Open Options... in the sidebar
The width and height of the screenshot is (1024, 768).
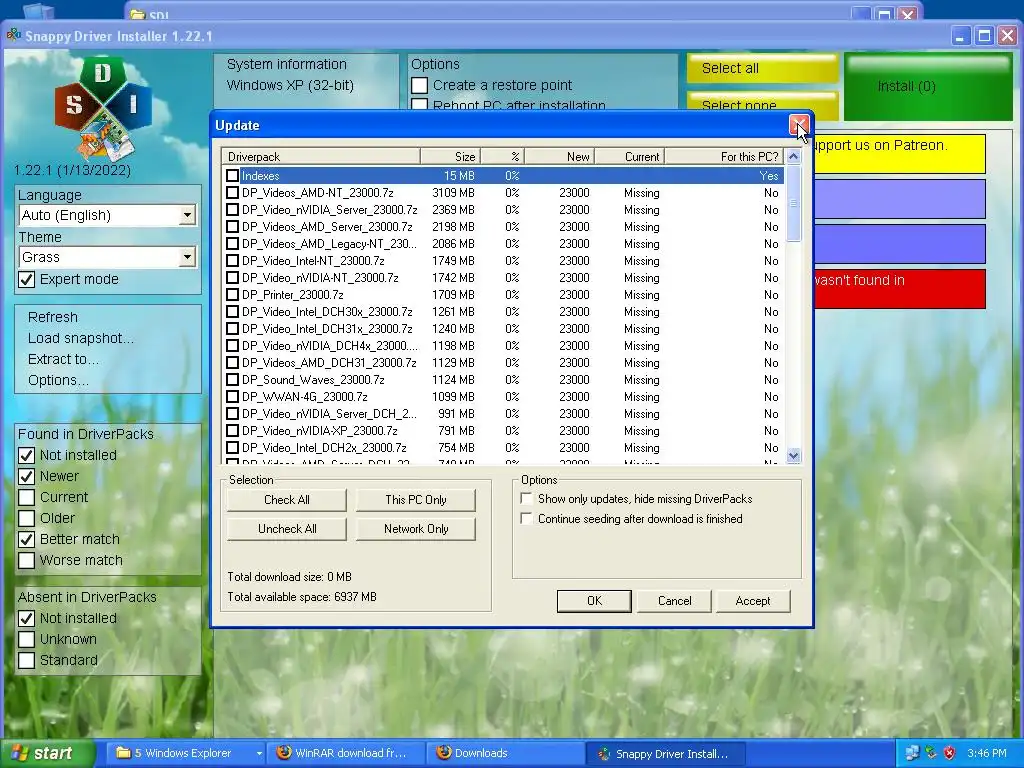(58, 380)
